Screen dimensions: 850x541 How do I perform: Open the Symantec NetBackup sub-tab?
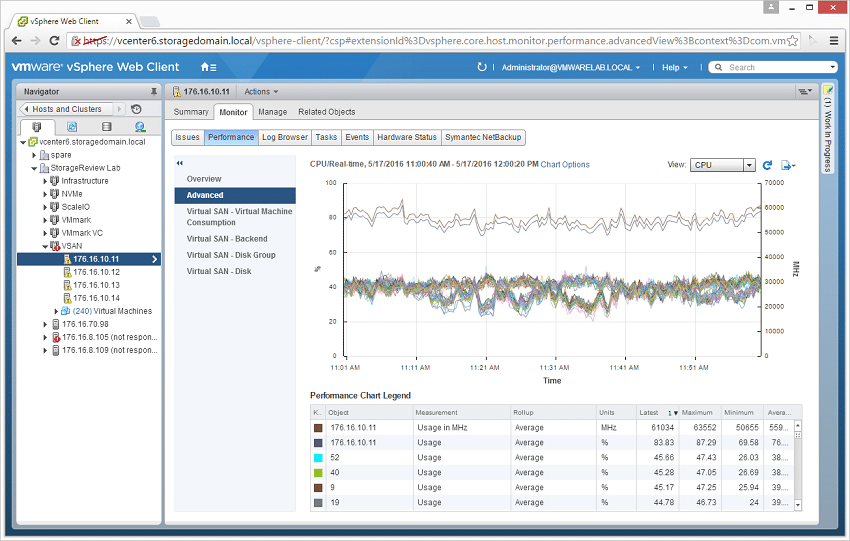483,137
